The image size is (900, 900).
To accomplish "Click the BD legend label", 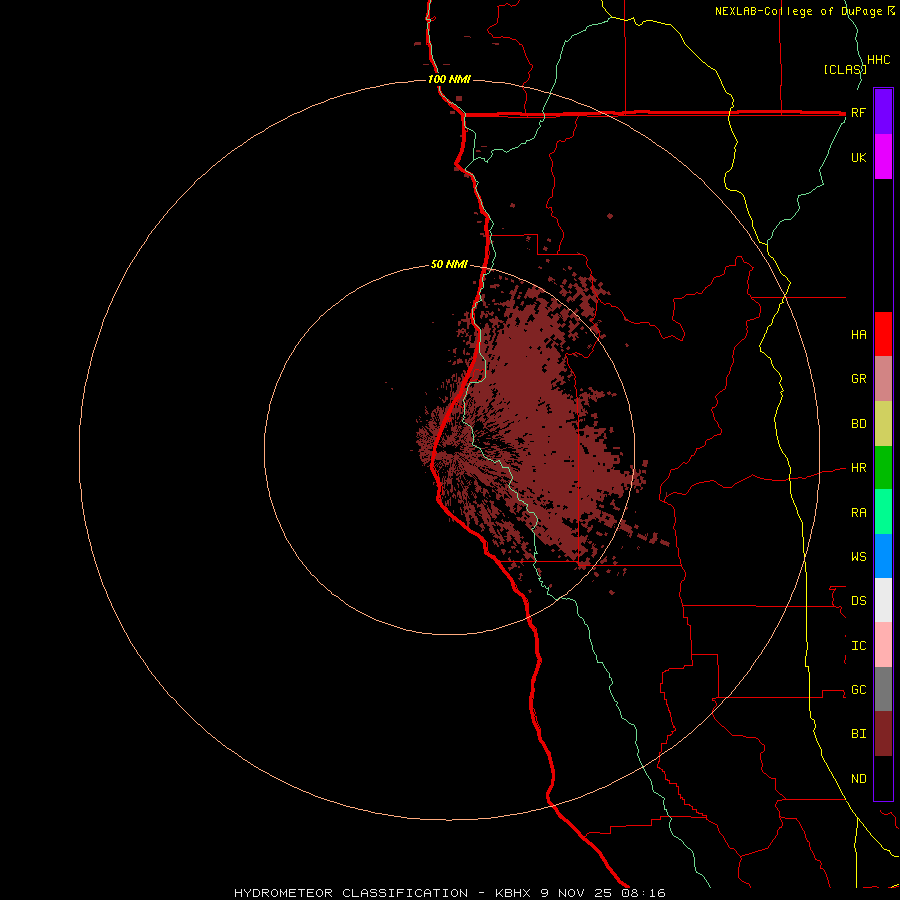I will coord(858,424).
